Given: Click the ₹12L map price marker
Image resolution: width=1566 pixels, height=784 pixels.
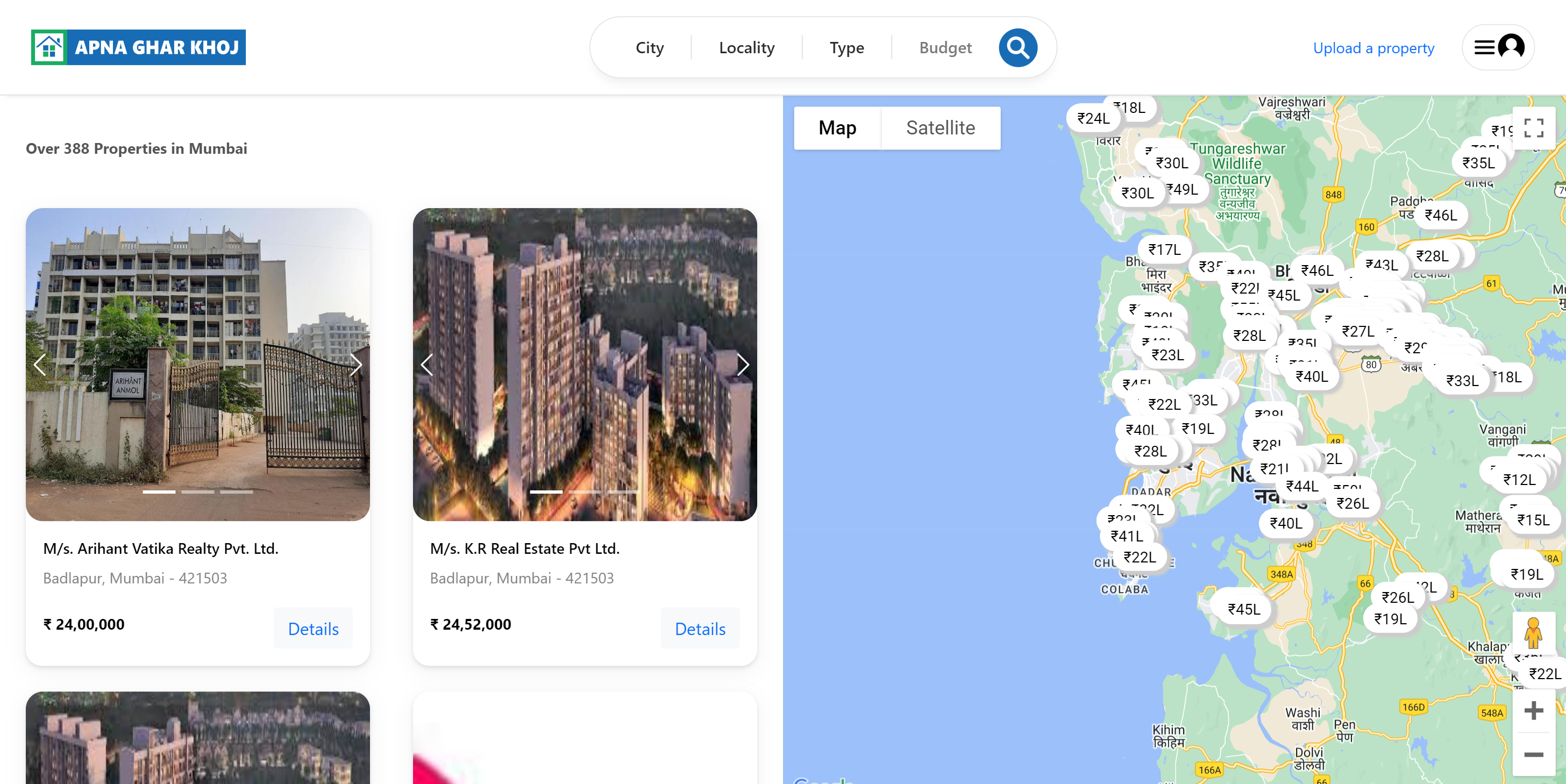Looking at the screenshot, I should pyautogui.click(x=1519, y=479).
